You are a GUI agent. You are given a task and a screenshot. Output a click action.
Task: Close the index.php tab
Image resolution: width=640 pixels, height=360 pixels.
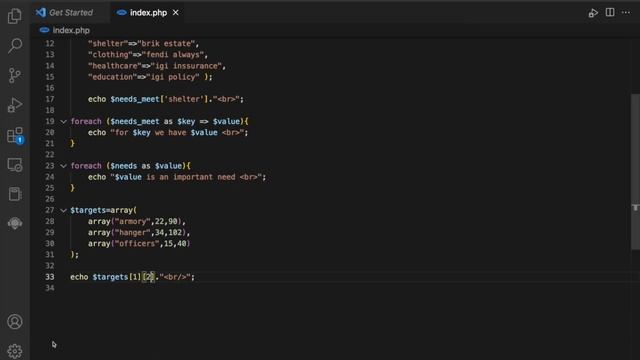pyautogui.click(x=176, y=13)
